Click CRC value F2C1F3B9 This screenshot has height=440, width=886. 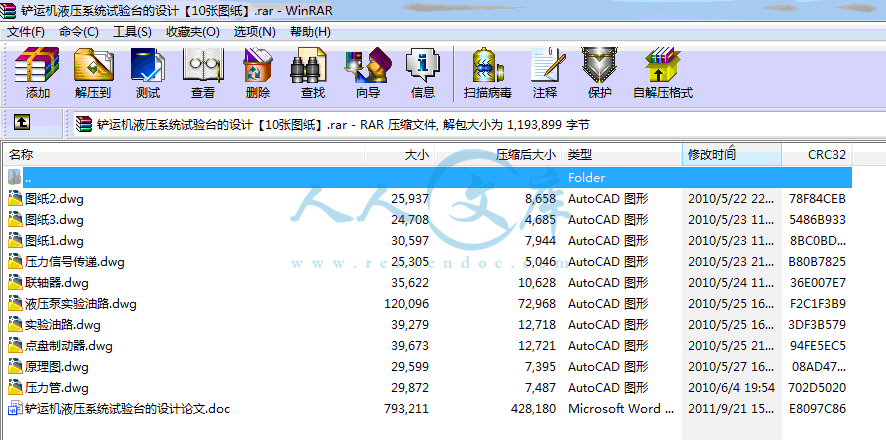pyautogui.click(x=818, y=304)
